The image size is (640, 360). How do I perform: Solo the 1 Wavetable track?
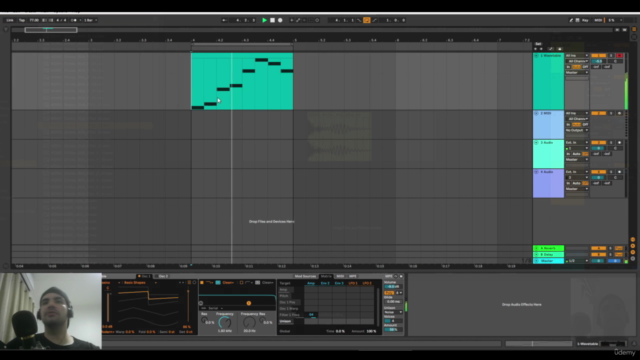point(611,56)
